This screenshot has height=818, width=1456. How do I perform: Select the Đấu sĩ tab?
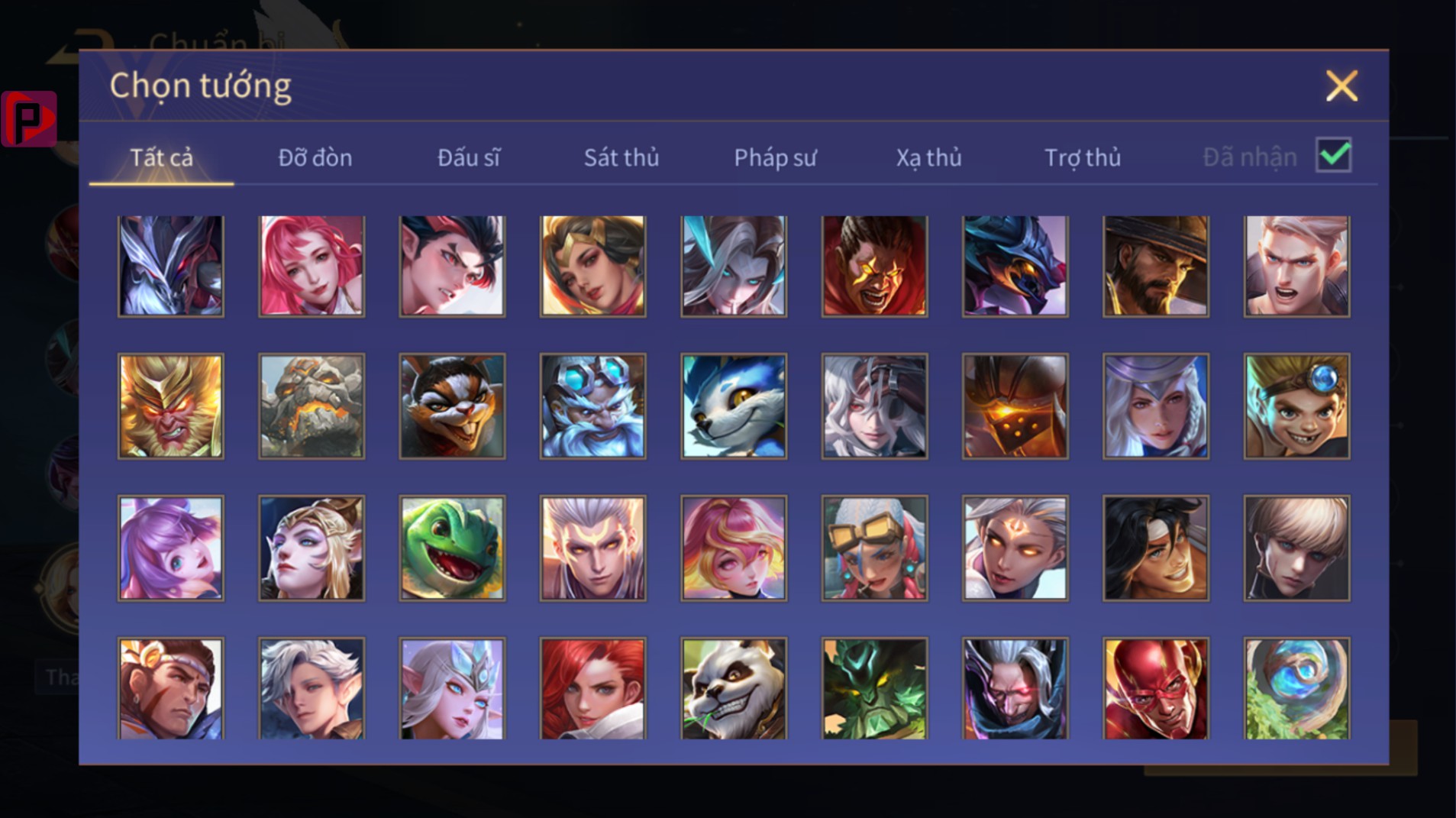pos(468,157)
